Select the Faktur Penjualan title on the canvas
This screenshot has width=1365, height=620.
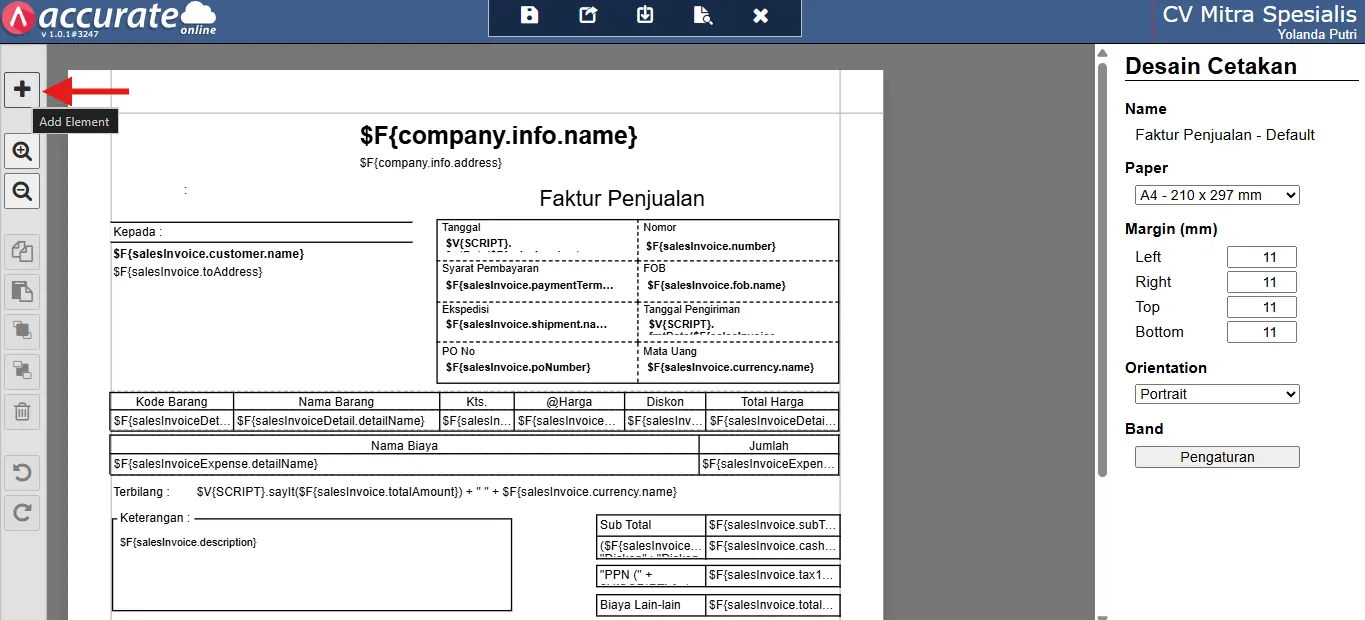(x=621, y=198)
